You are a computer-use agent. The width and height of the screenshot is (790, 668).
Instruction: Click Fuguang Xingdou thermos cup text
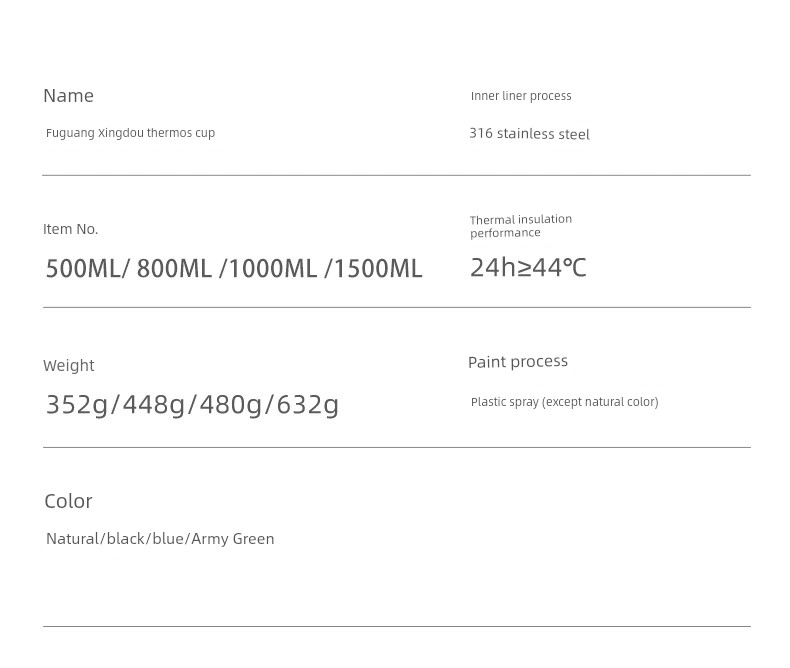click(x=130, y=133)
